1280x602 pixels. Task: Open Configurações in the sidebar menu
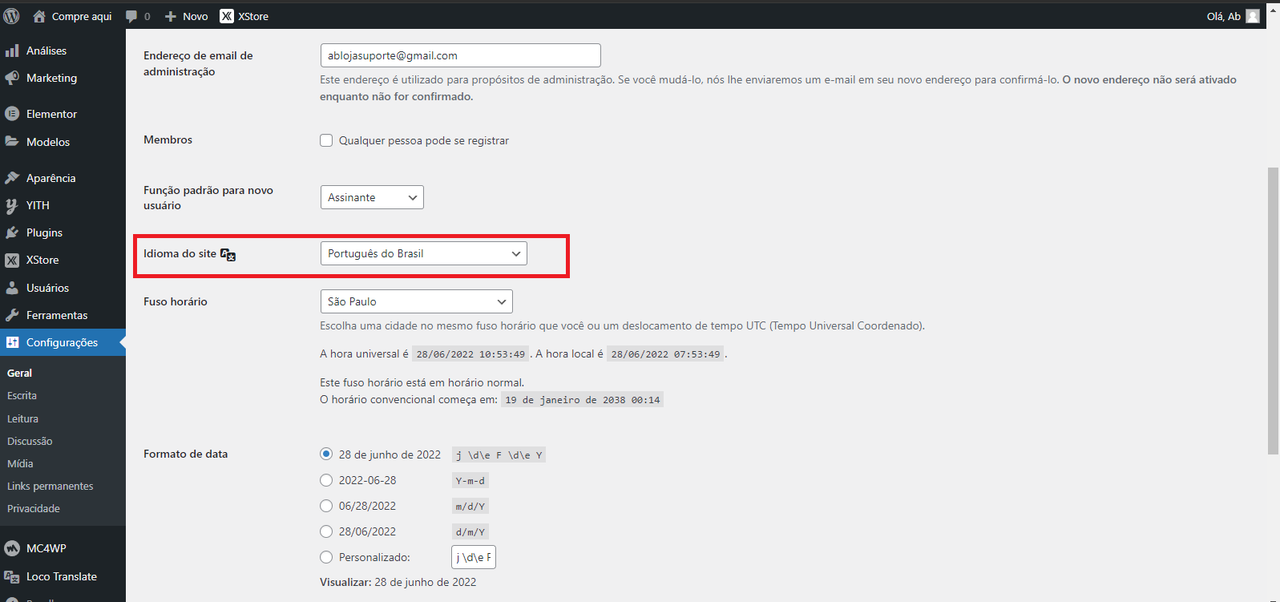62,342
